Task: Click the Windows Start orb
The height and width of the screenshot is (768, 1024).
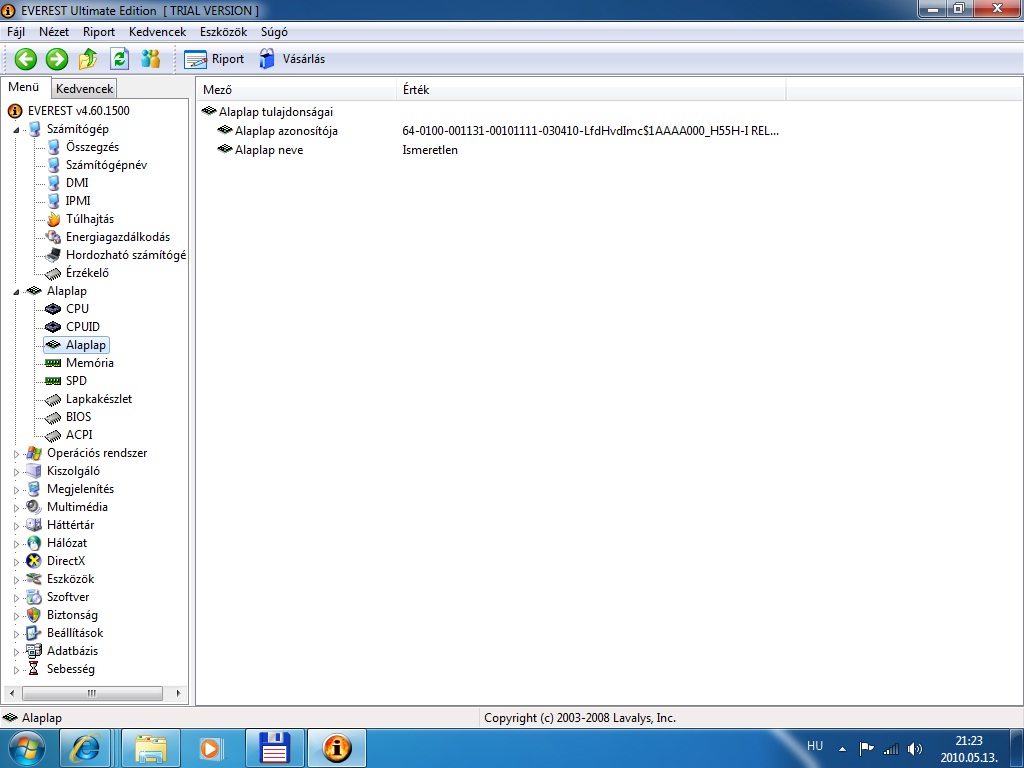Action: click(26, 748)
